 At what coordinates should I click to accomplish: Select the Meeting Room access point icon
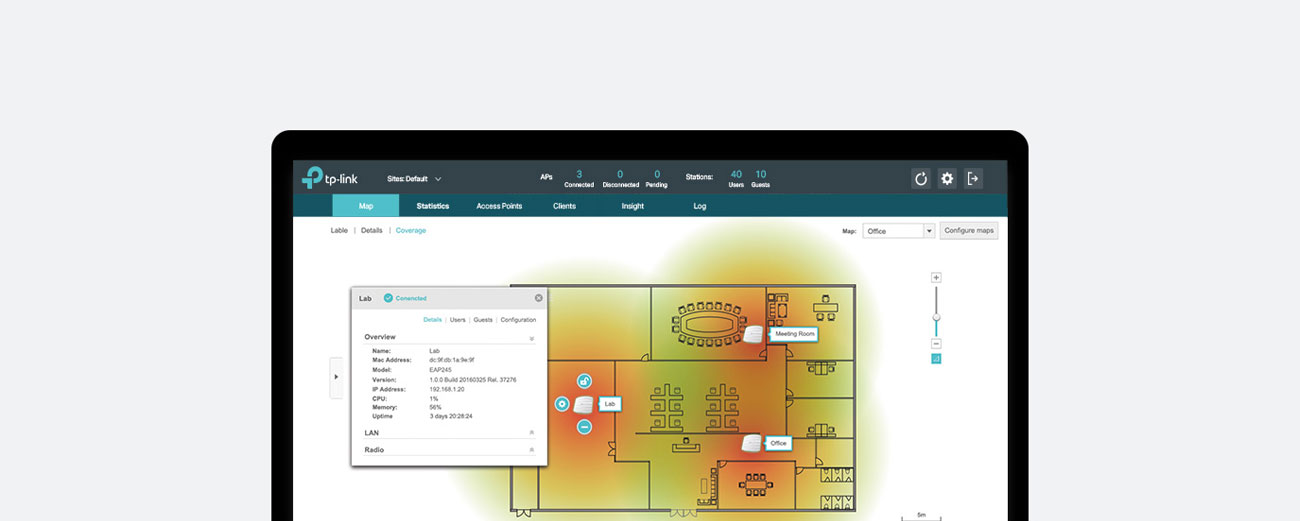click(753, 334)
